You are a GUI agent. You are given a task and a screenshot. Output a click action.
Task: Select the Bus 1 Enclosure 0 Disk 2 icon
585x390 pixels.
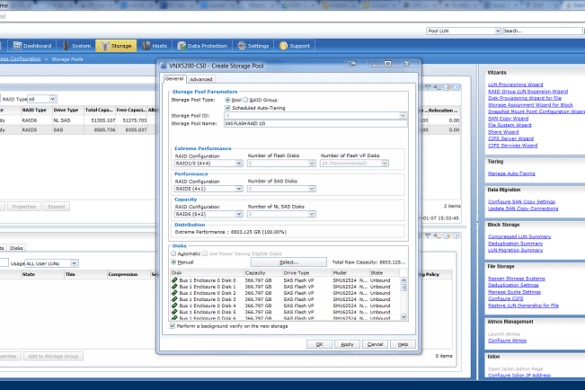(x=174, y=293)
